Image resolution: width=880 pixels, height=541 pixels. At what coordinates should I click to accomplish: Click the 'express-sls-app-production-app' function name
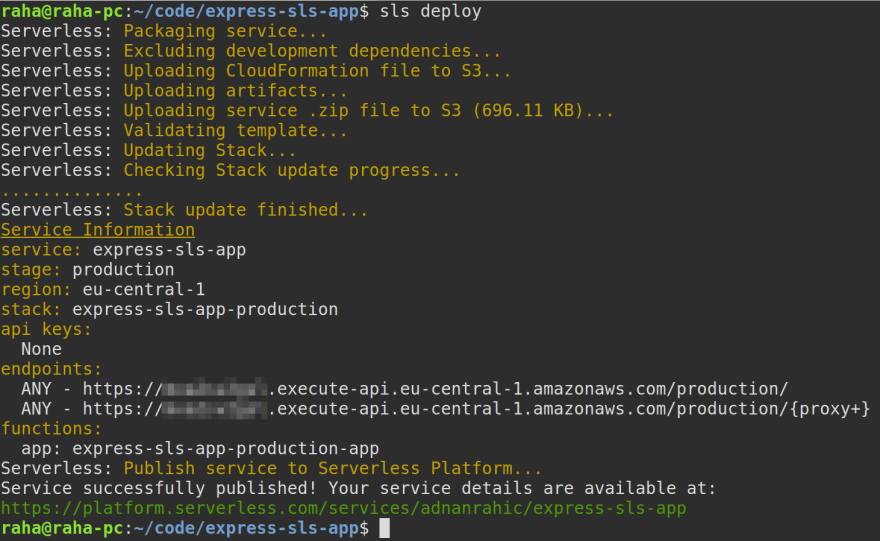(225, 448)
